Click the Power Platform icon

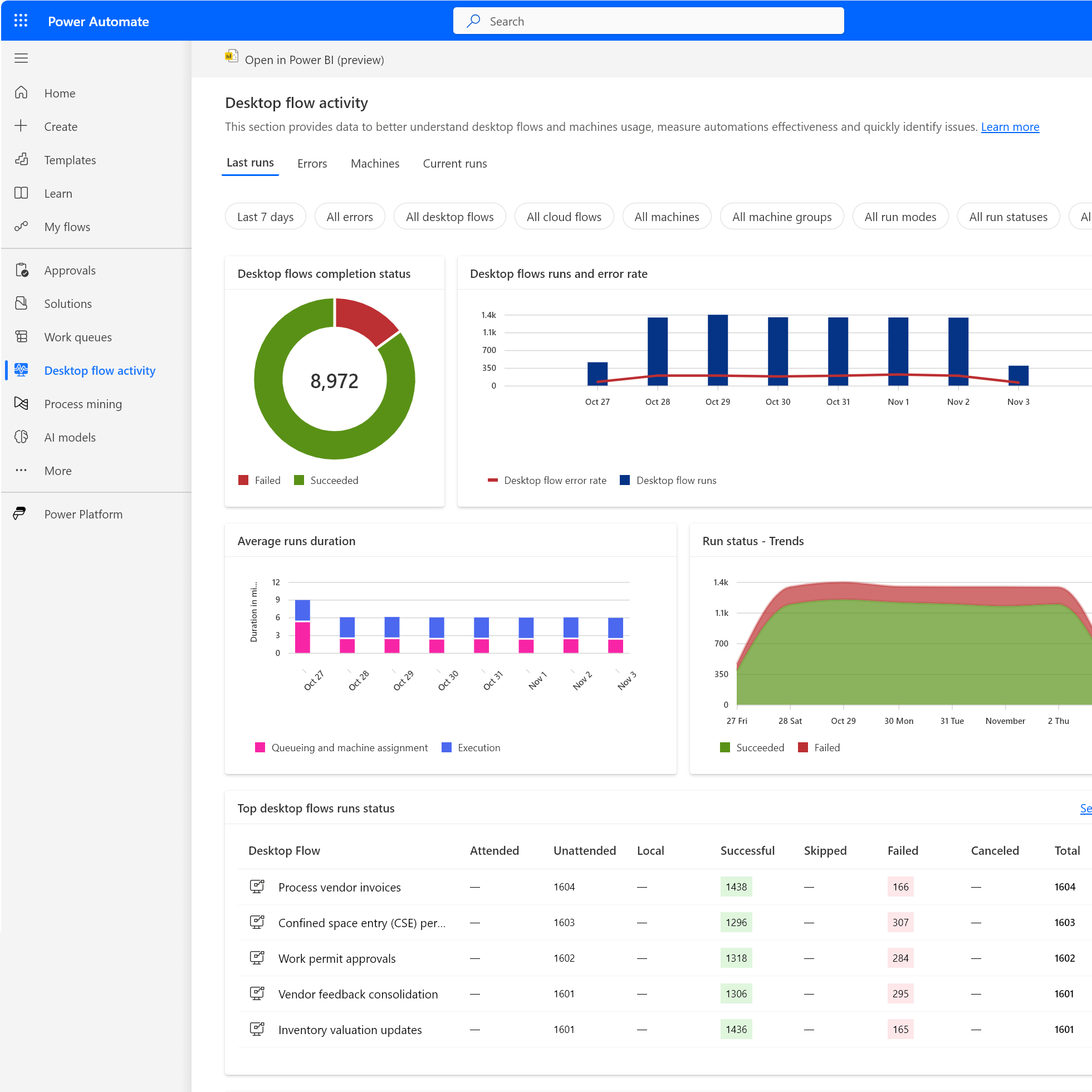click(x=21, y=513)
